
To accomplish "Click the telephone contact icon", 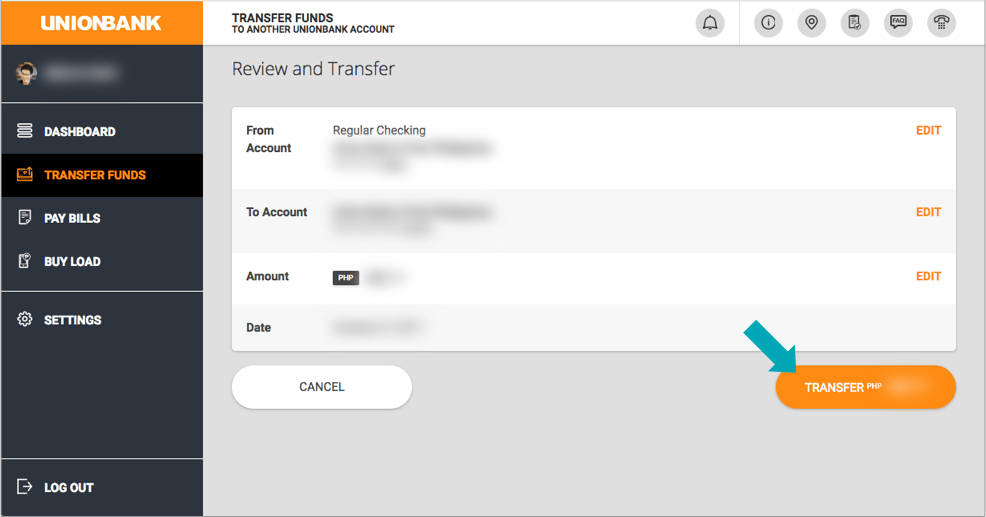I will pos(941,23).
